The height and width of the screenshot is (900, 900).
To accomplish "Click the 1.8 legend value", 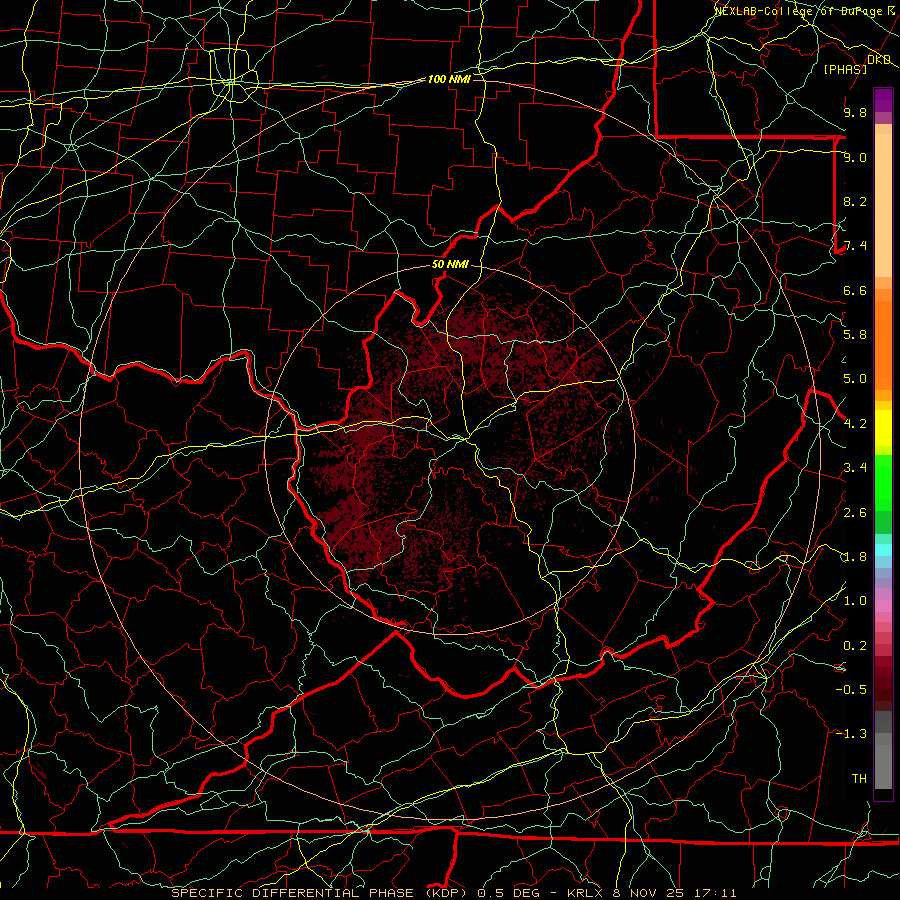I will tap(855, 557).
